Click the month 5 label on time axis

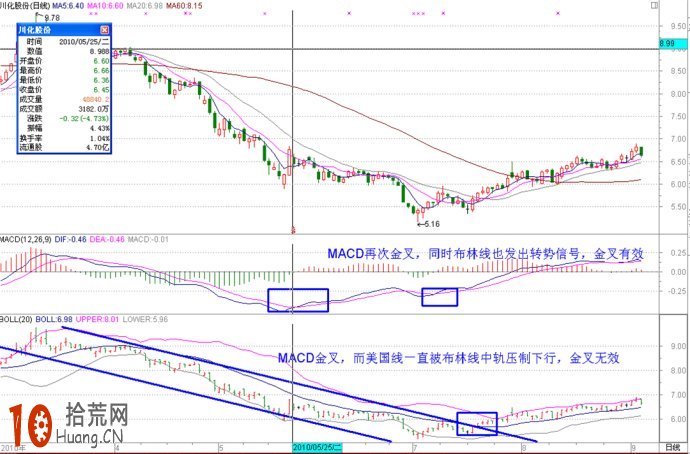pos(222,447)
